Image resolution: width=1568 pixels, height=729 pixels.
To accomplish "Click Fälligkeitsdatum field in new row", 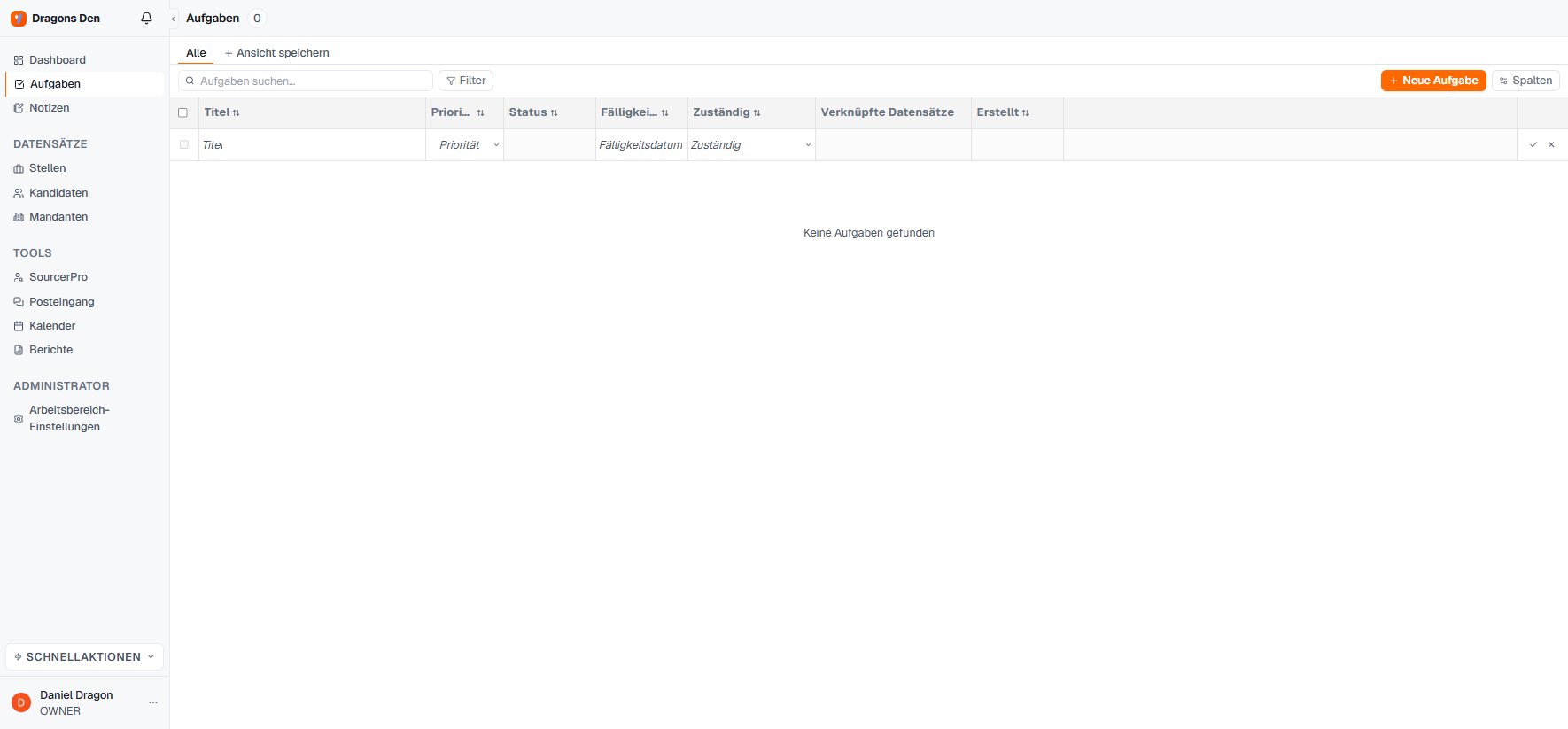I will pyautogui.click(x=641, y=145).
